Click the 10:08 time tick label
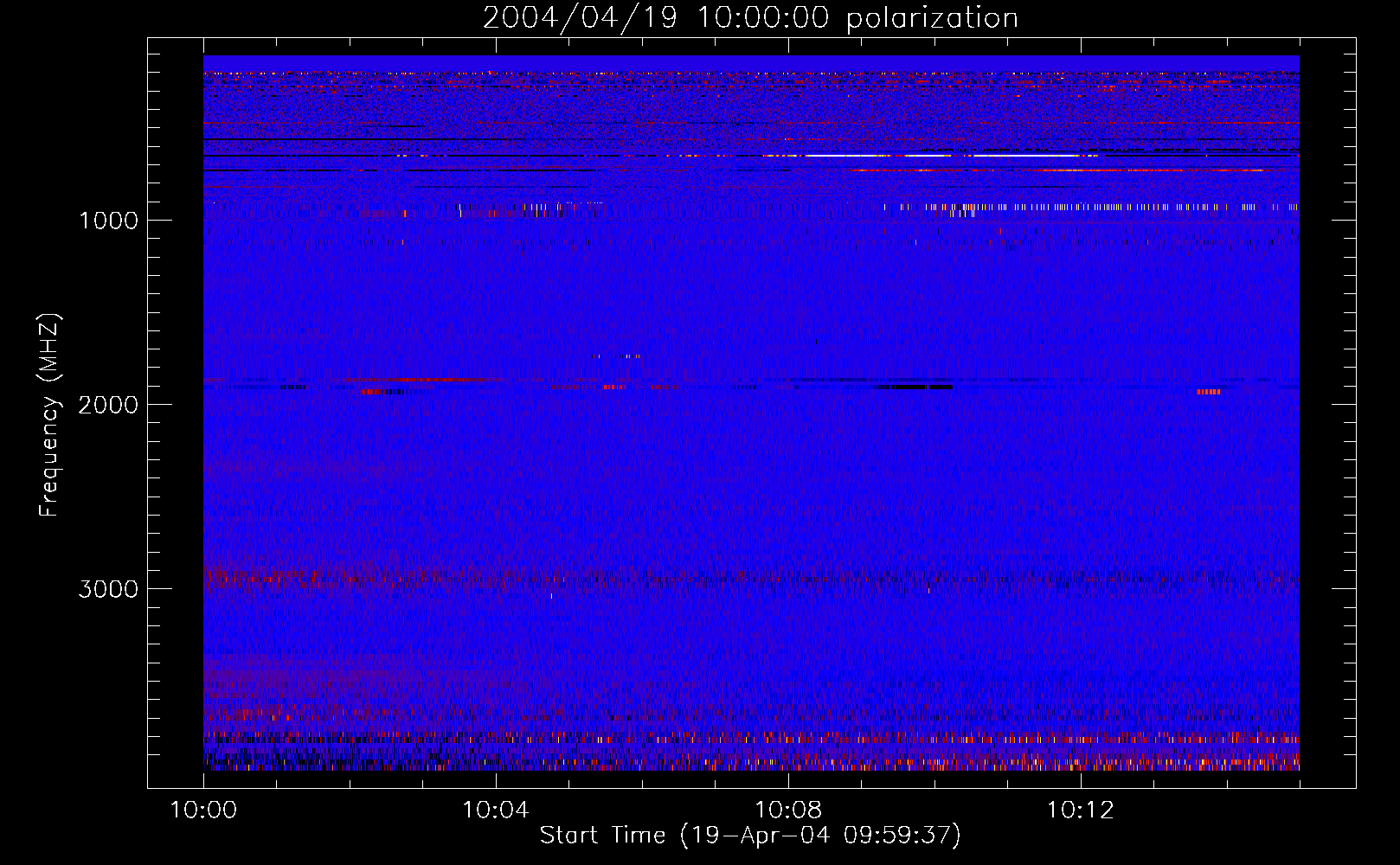 click(x=788, y=811)
